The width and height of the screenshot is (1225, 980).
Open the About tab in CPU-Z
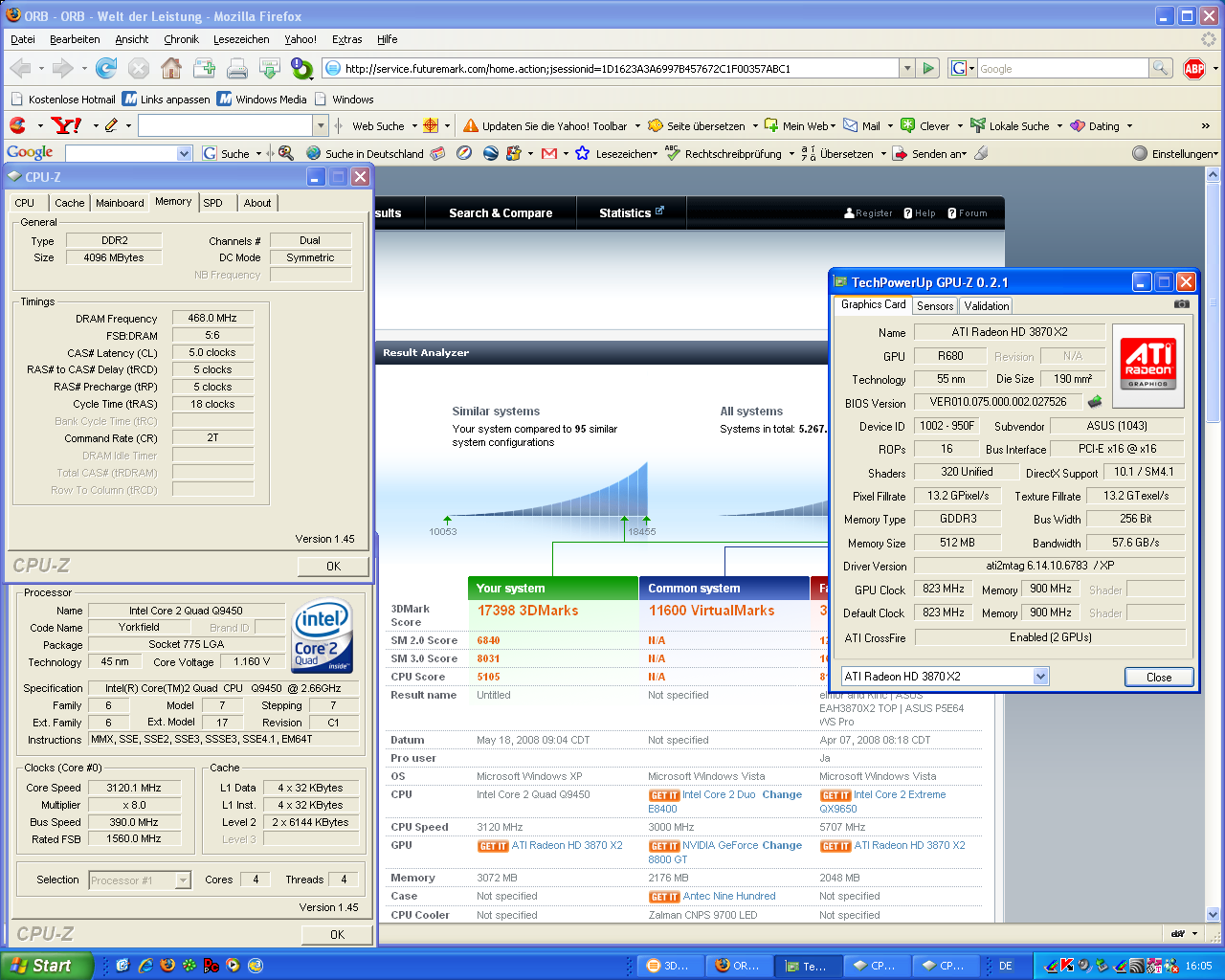pyautogui.click(x=256, y=203)
